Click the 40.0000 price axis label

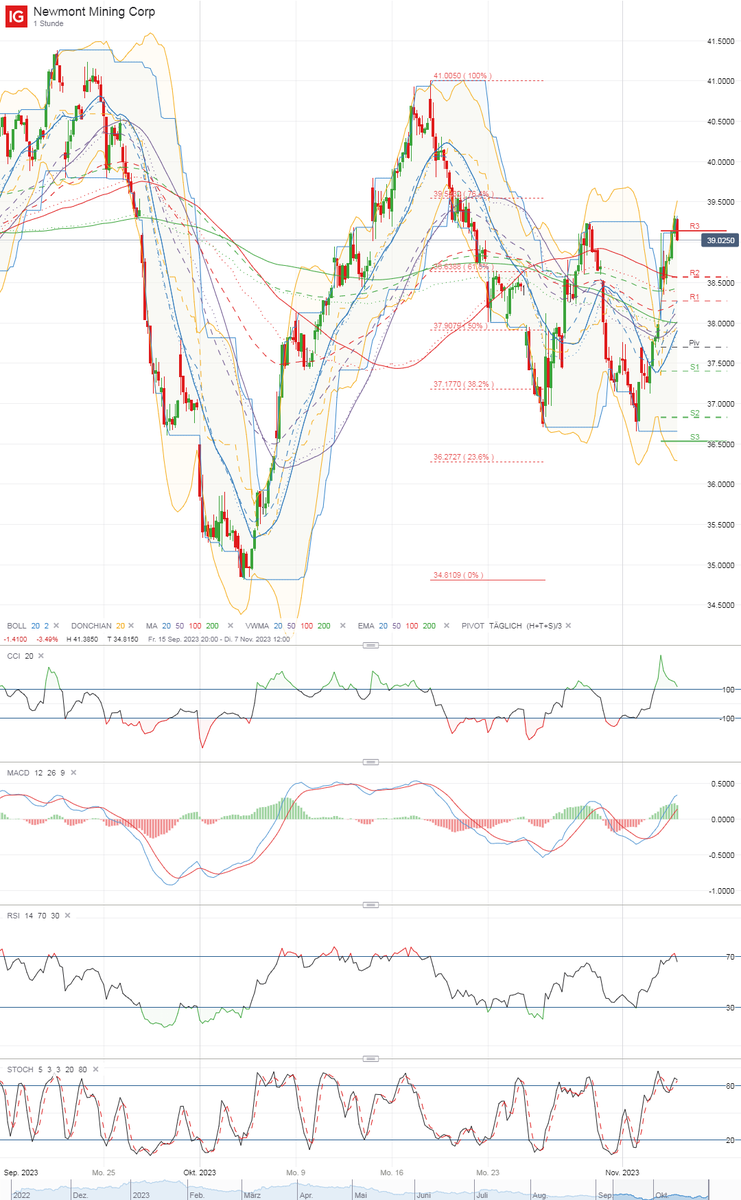[x=722, y=162]
